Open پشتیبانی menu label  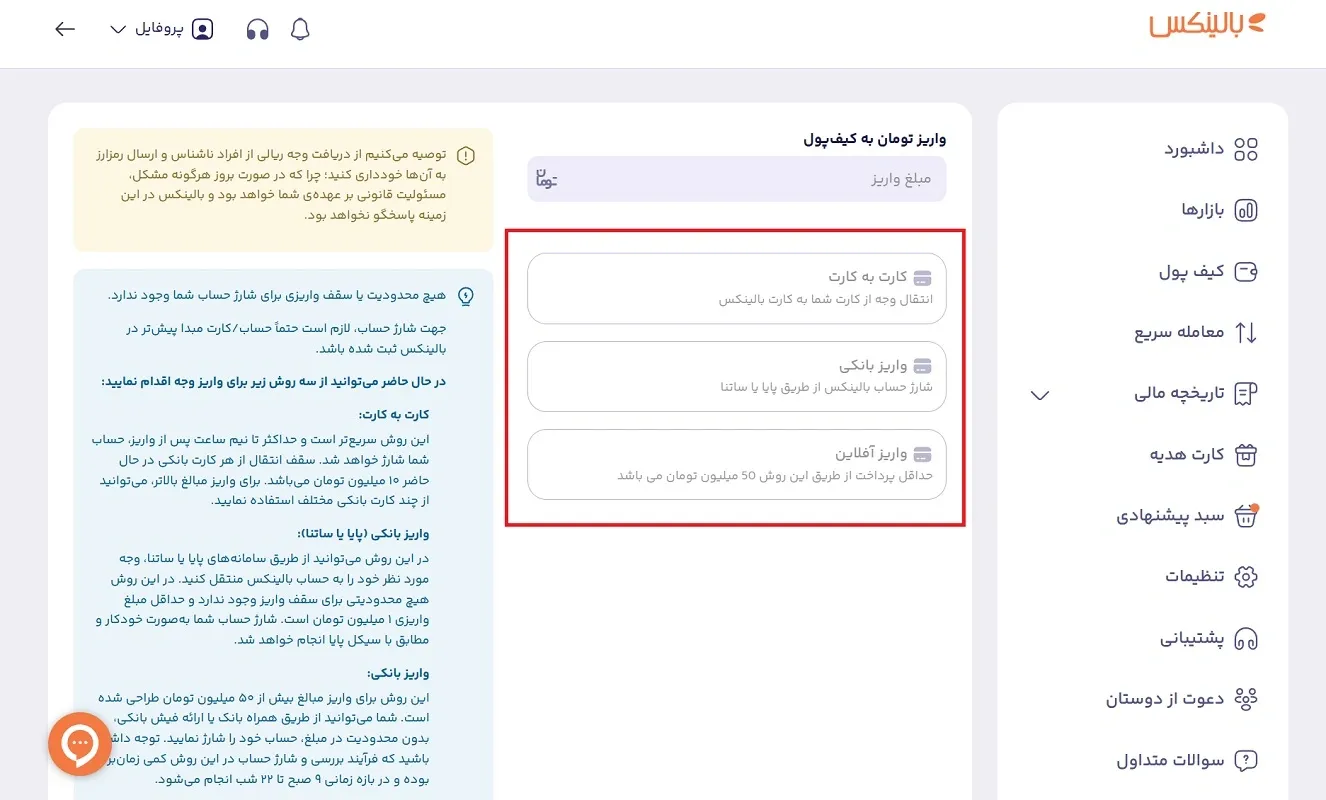click(1192, 638)
